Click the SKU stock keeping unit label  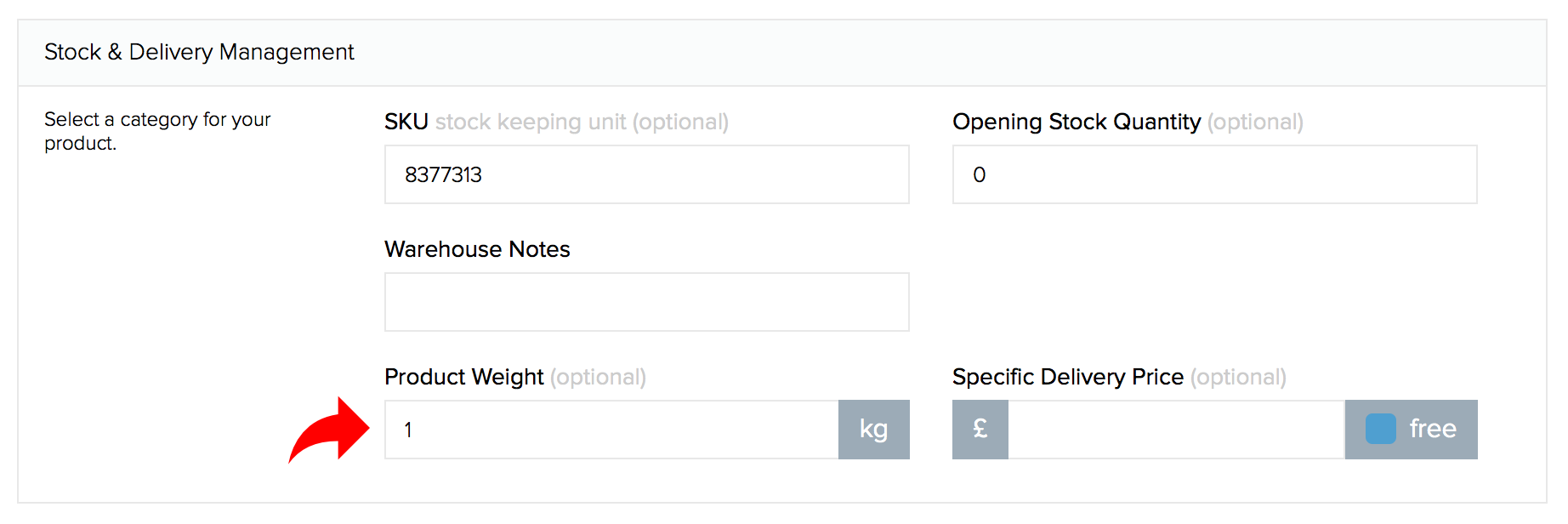[x=556, y=122]
